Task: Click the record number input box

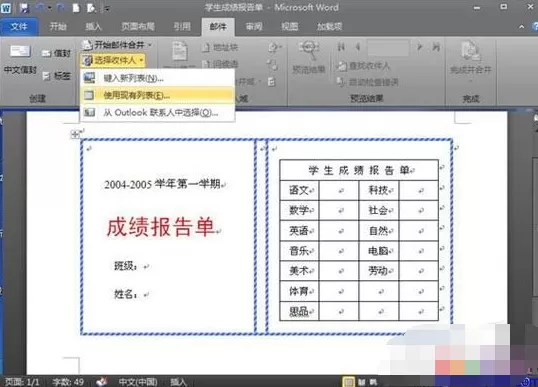Action: 388,47
